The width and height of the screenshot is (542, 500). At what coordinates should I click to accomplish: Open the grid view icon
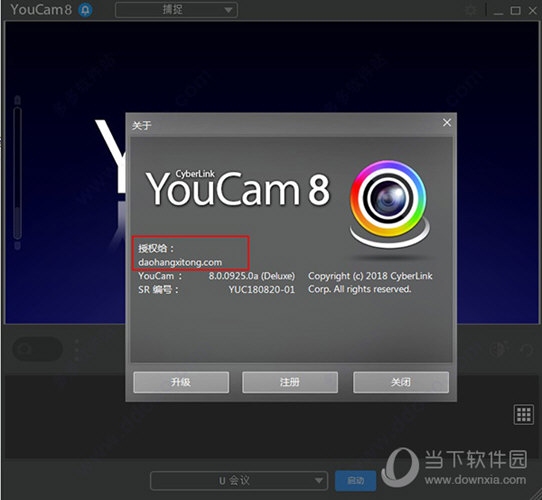point(523,414)
